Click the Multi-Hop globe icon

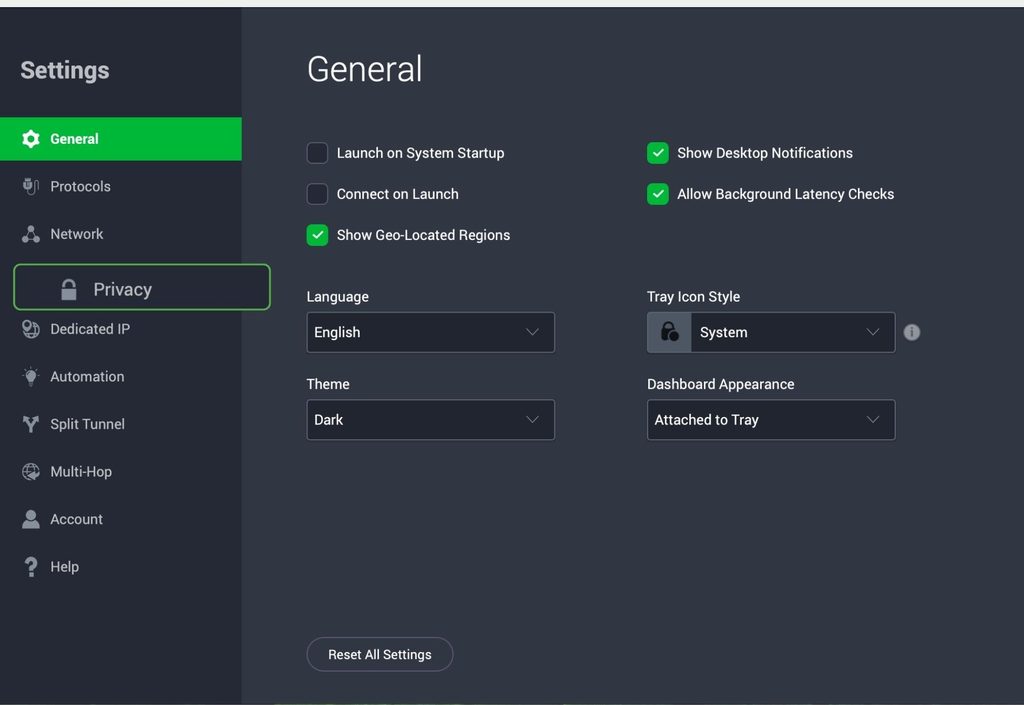click(x=31, y=471)
